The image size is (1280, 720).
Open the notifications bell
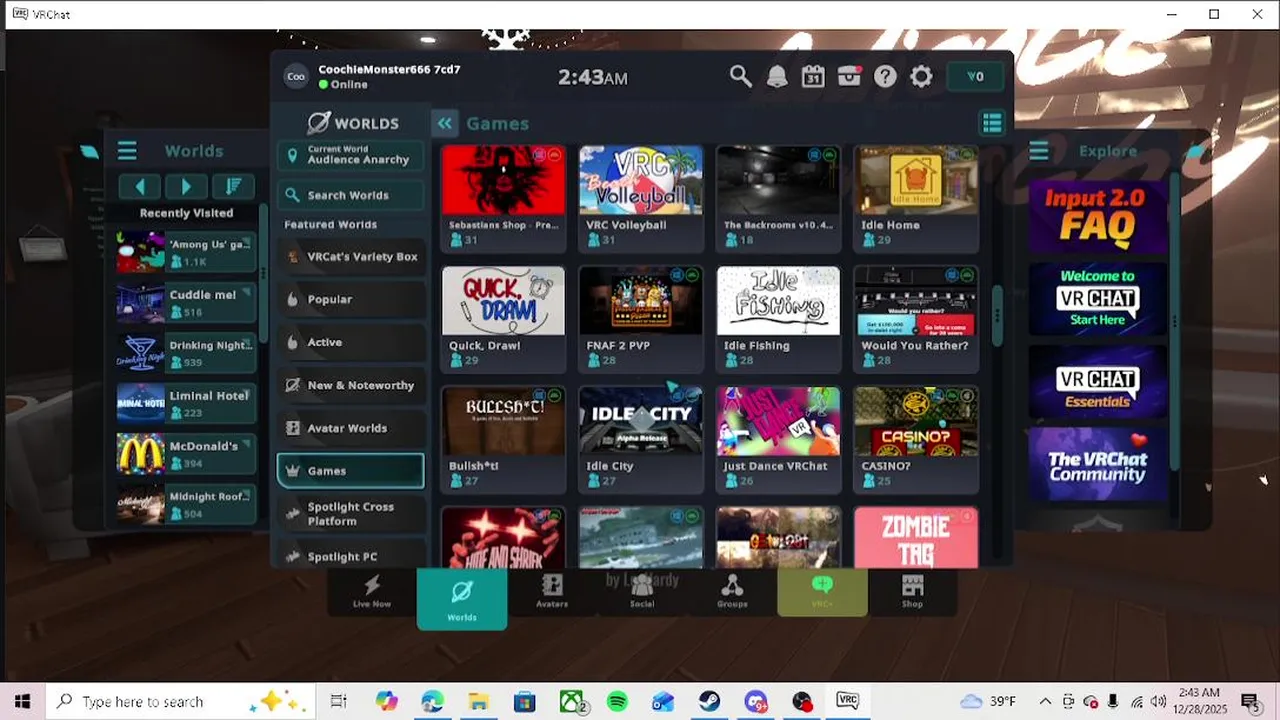[777, 77]
